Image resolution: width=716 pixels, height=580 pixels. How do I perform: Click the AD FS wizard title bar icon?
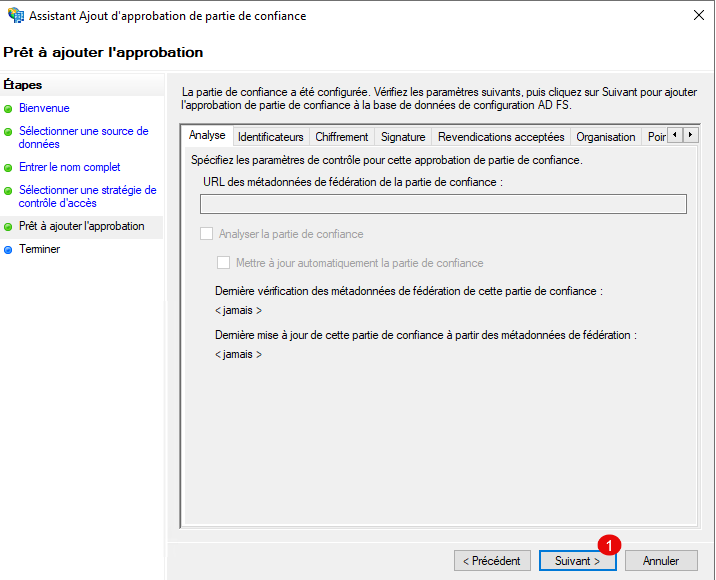pos(16,16)
